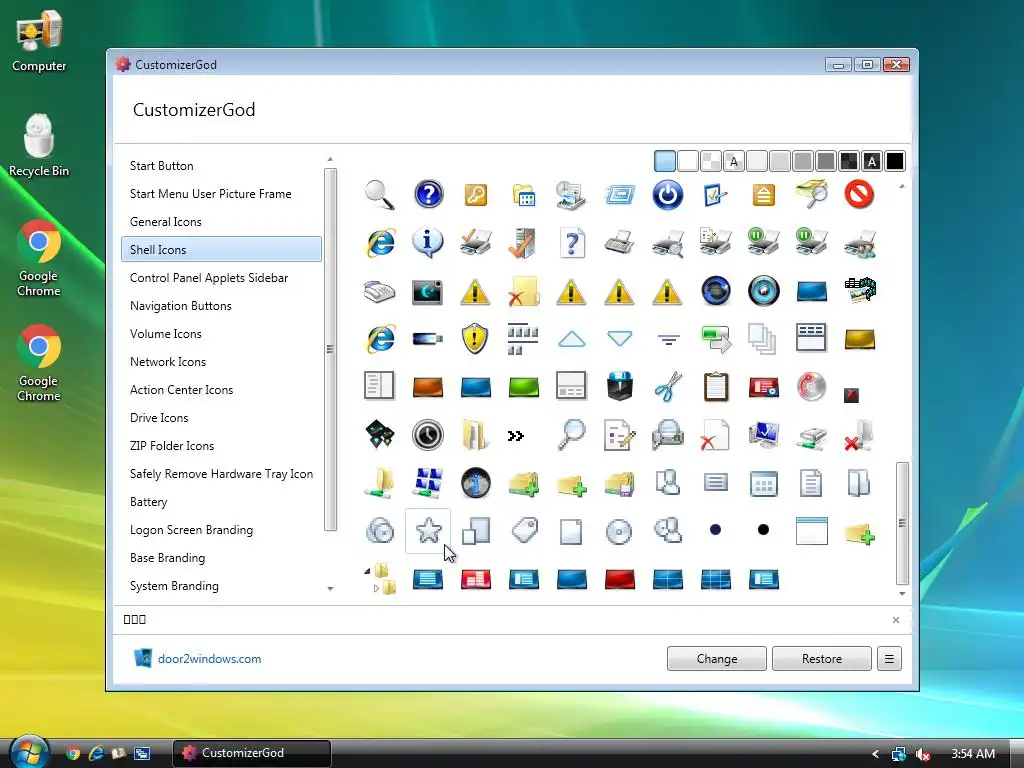Viewport: 1024px width, 768px height.
Task: Open the Recycle Bin desktop icon
Action: [x=39, y=145]
